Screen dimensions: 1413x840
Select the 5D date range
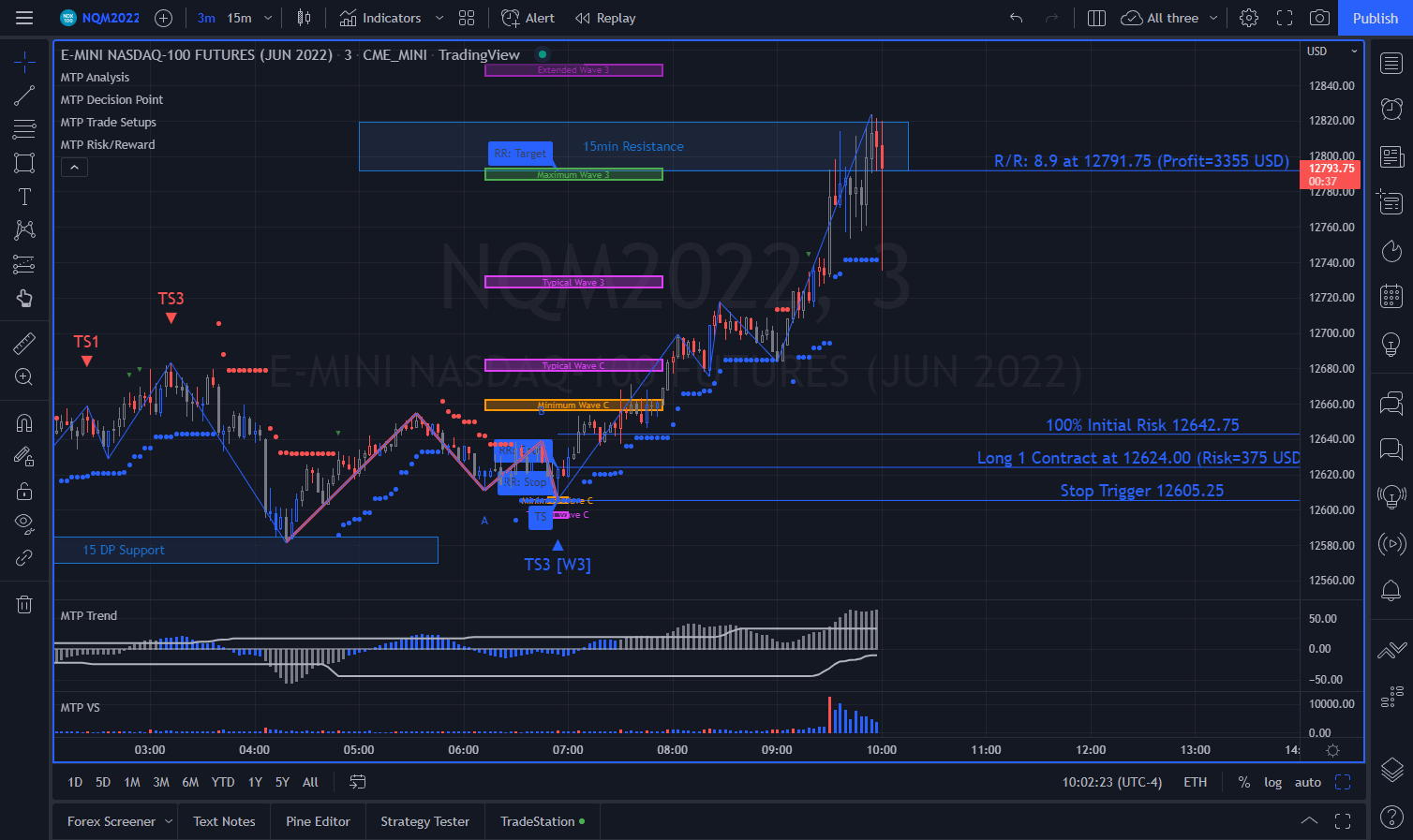click(x=103, y=782)
